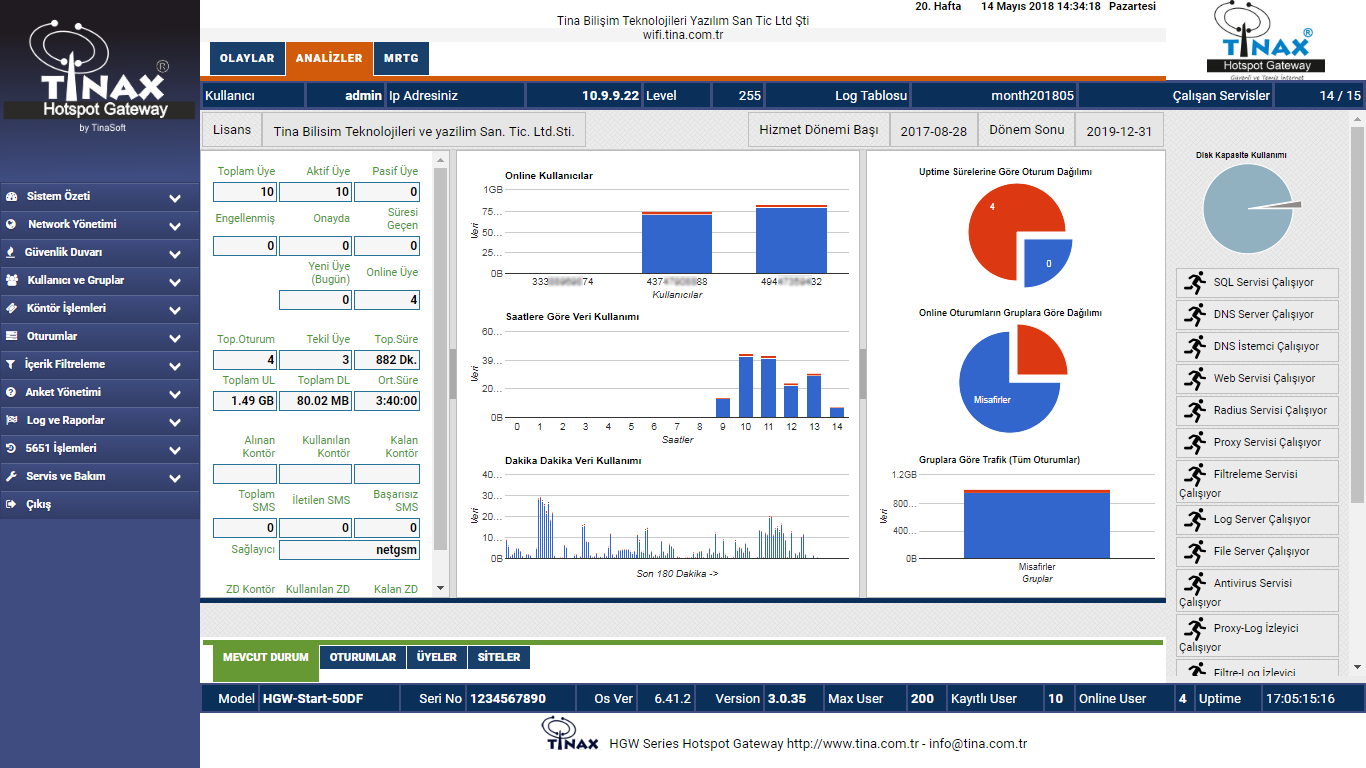Viewport: 1366px width, 768px height.
Task: Click the Anket Yönetimi question icon
Action: coord(11,393)
